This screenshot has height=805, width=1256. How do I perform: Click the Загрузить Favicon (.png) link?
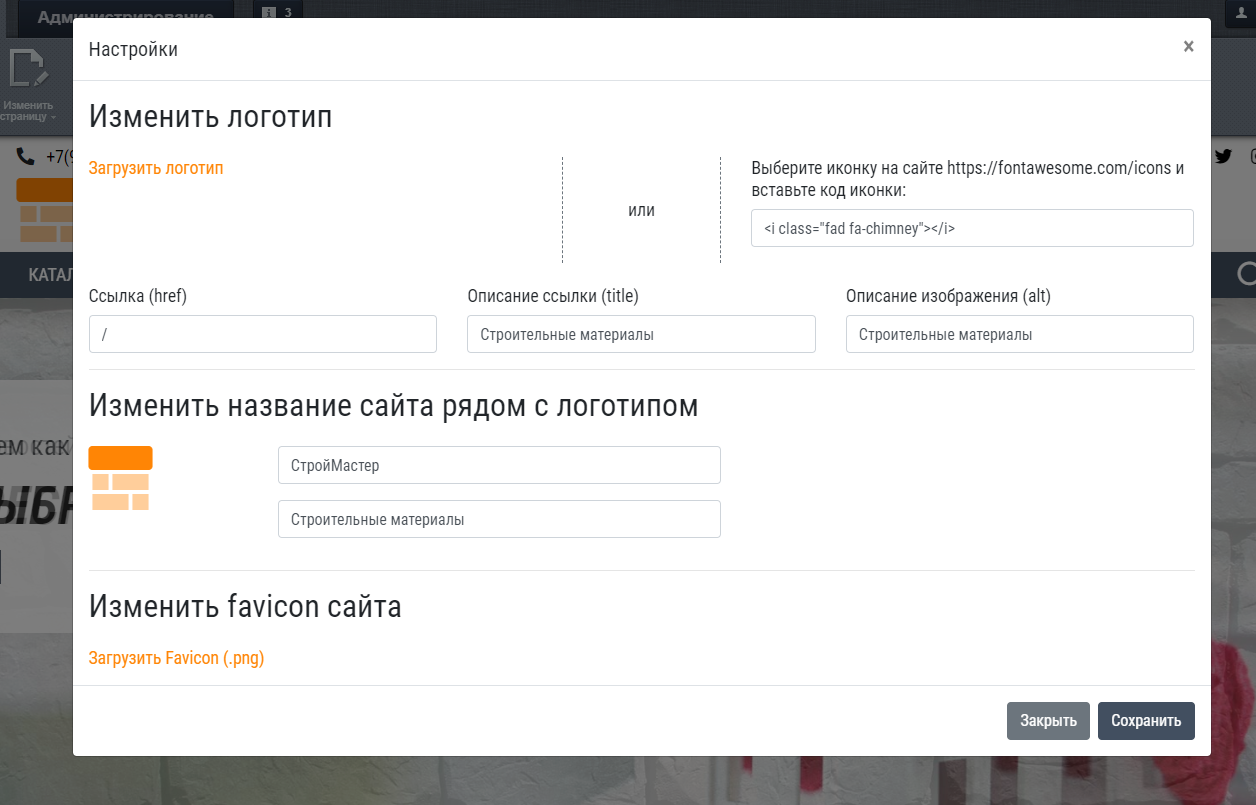pyautogui.click(x=176, y=658)
